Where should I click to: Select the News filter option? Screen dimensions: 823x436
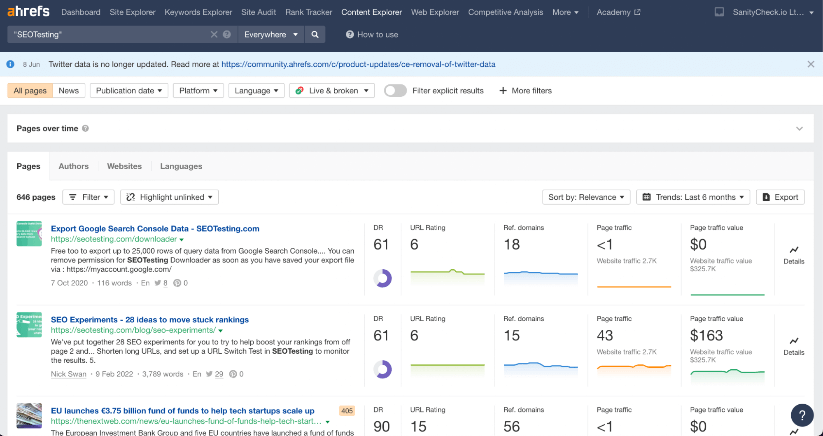pyautogui.click(x=69, y=90)
